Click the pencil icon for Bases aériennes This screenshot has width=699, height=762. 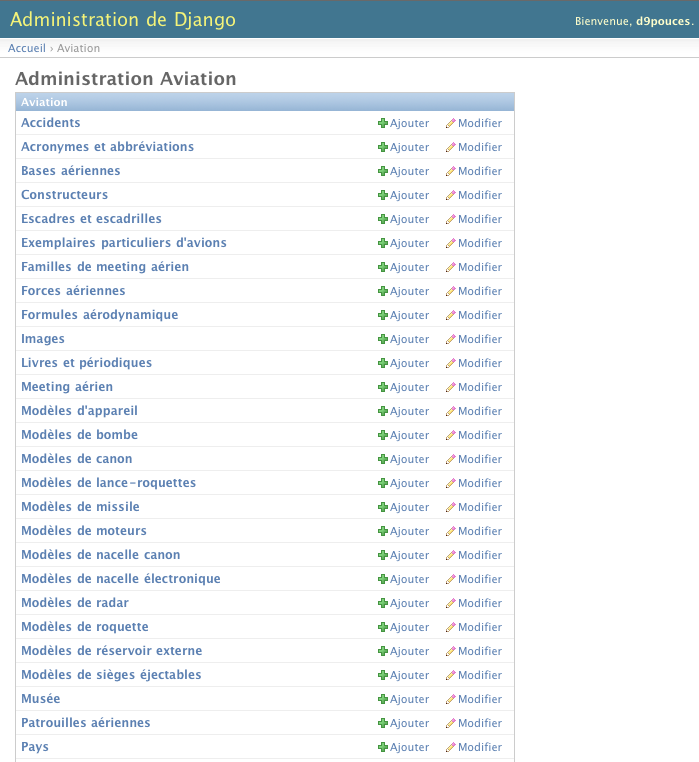pos(450,171)
